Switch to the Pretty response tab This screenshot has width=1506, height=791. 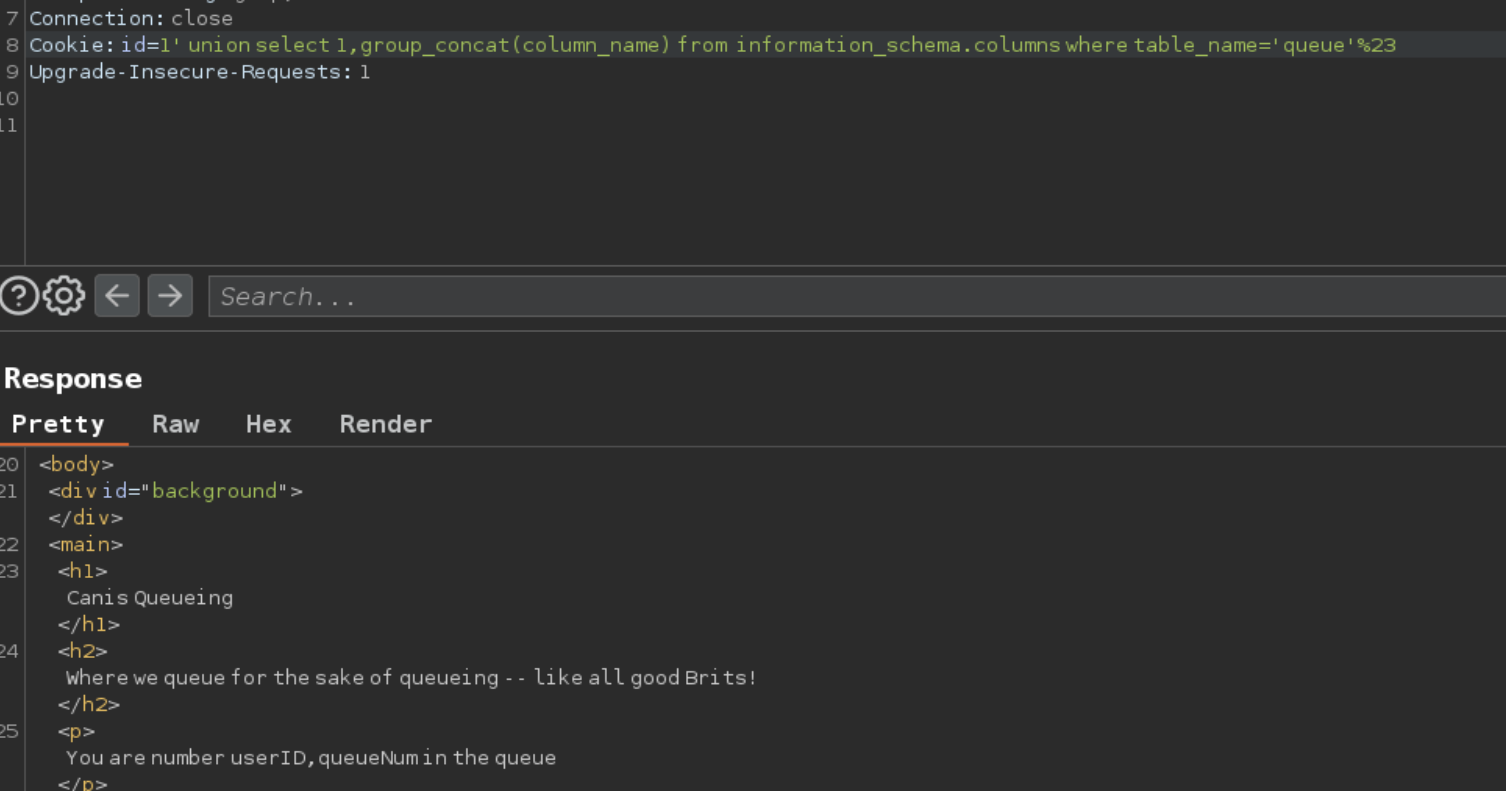(x=58, y=424)
